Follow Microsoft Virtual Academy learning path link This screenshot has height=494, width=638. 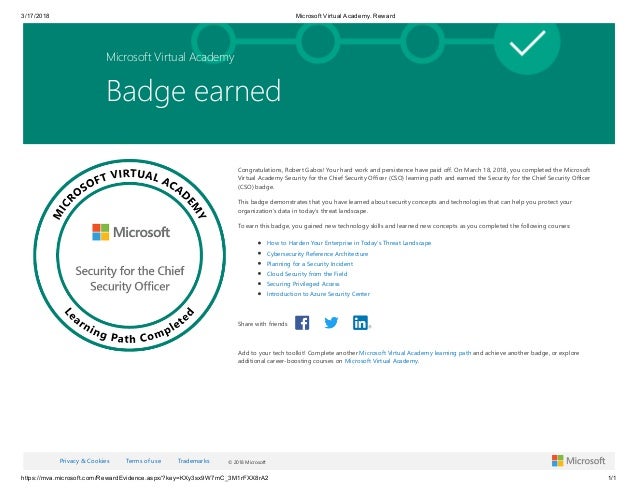coord(415,353)
